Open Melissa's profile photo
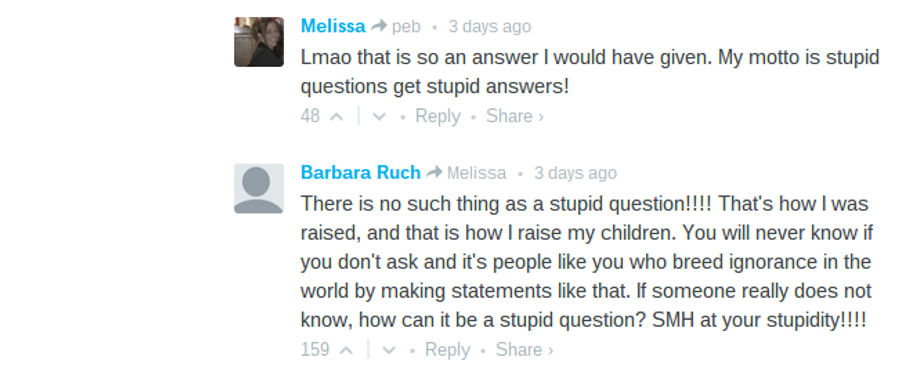This screenshot has height=373, width=900. pyautogui.click(x=259, y=42)
